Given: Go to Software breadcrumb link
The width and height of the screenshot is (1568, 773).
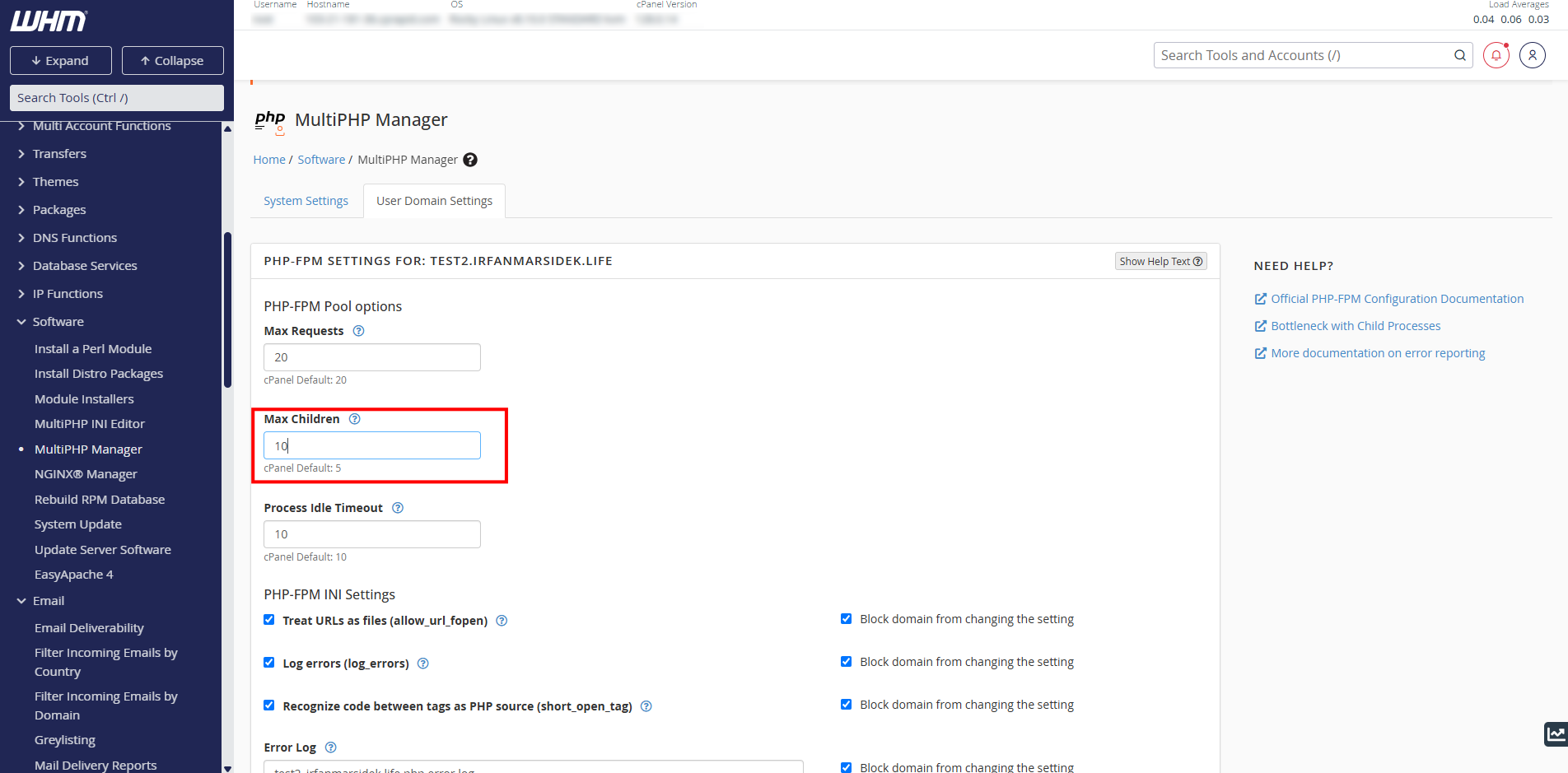Looking at the screenshot, I should pos(321,160).
